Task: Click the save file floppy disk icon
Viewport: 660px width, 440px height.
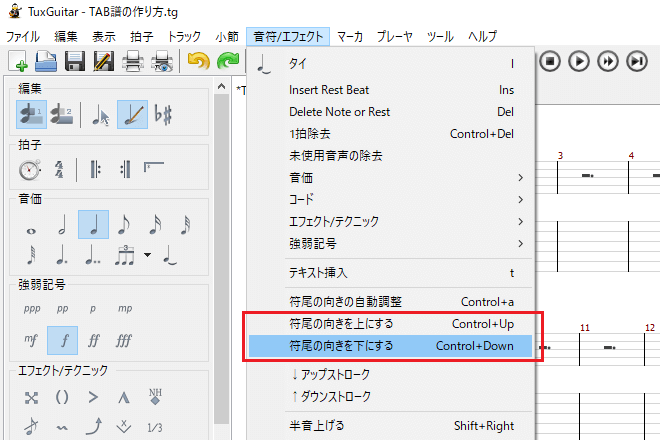Action: point(74,63)
